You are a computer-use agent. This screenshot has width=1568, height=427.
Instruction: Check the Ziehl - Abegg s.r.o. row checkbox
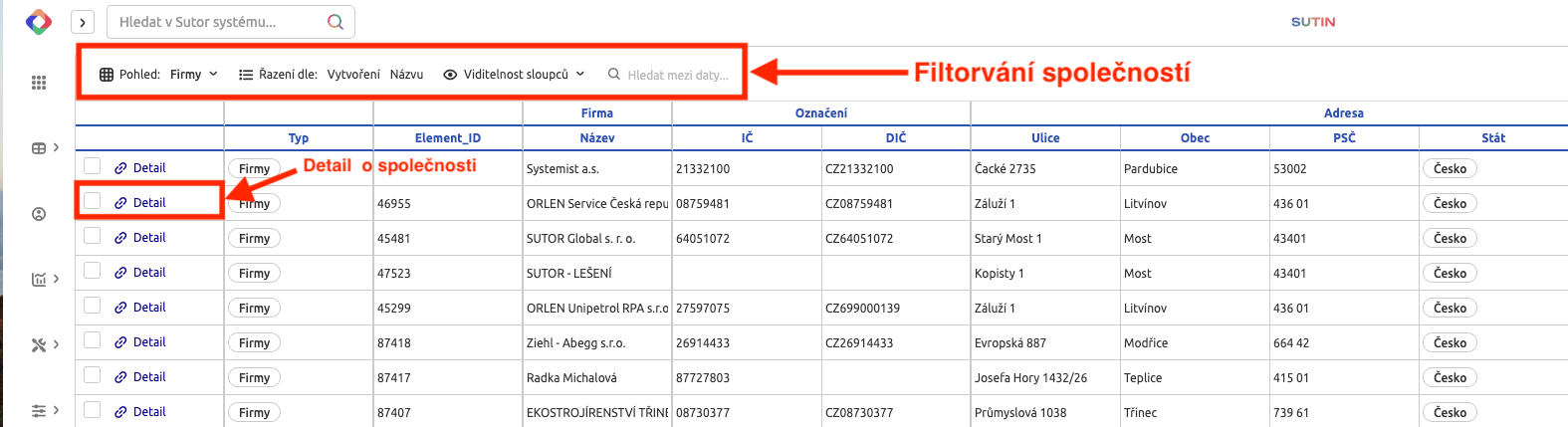coord(93,340)
